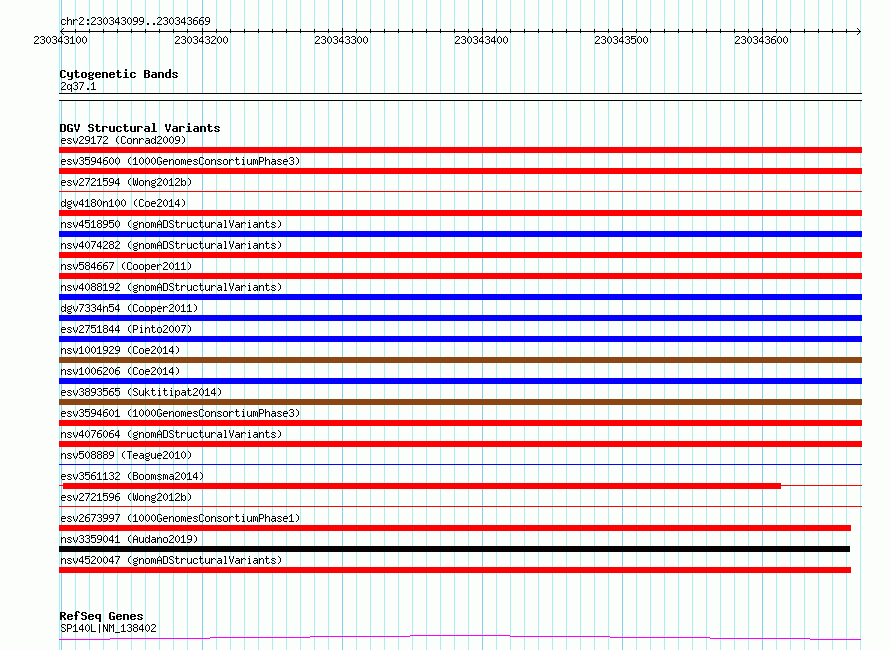Select label nsv4088192 (gnomADStructuralVariants)
Screen dimensions: 890x650
tap(171, 287)
